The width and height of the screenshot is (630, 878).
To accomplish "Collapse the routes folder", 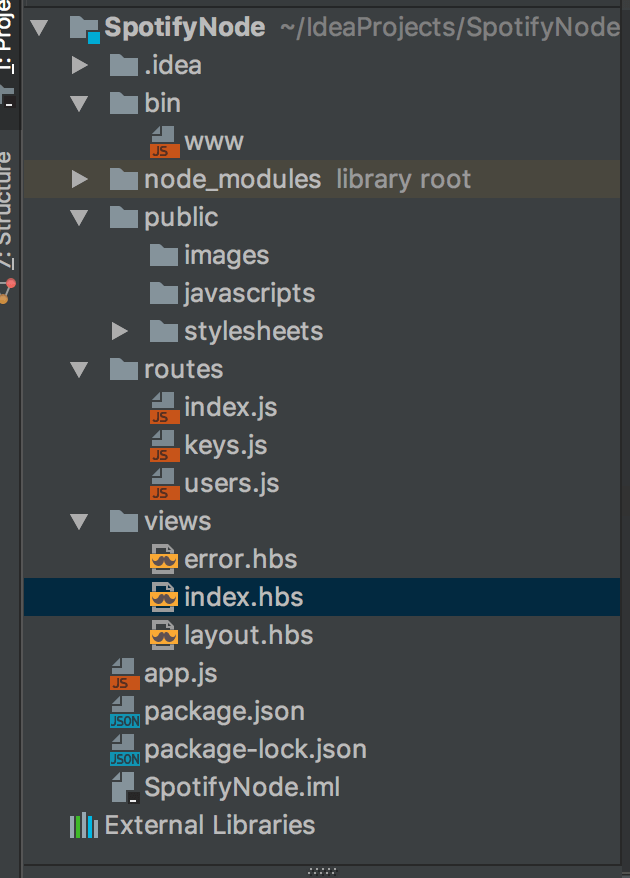I will (x=80, y=370).
